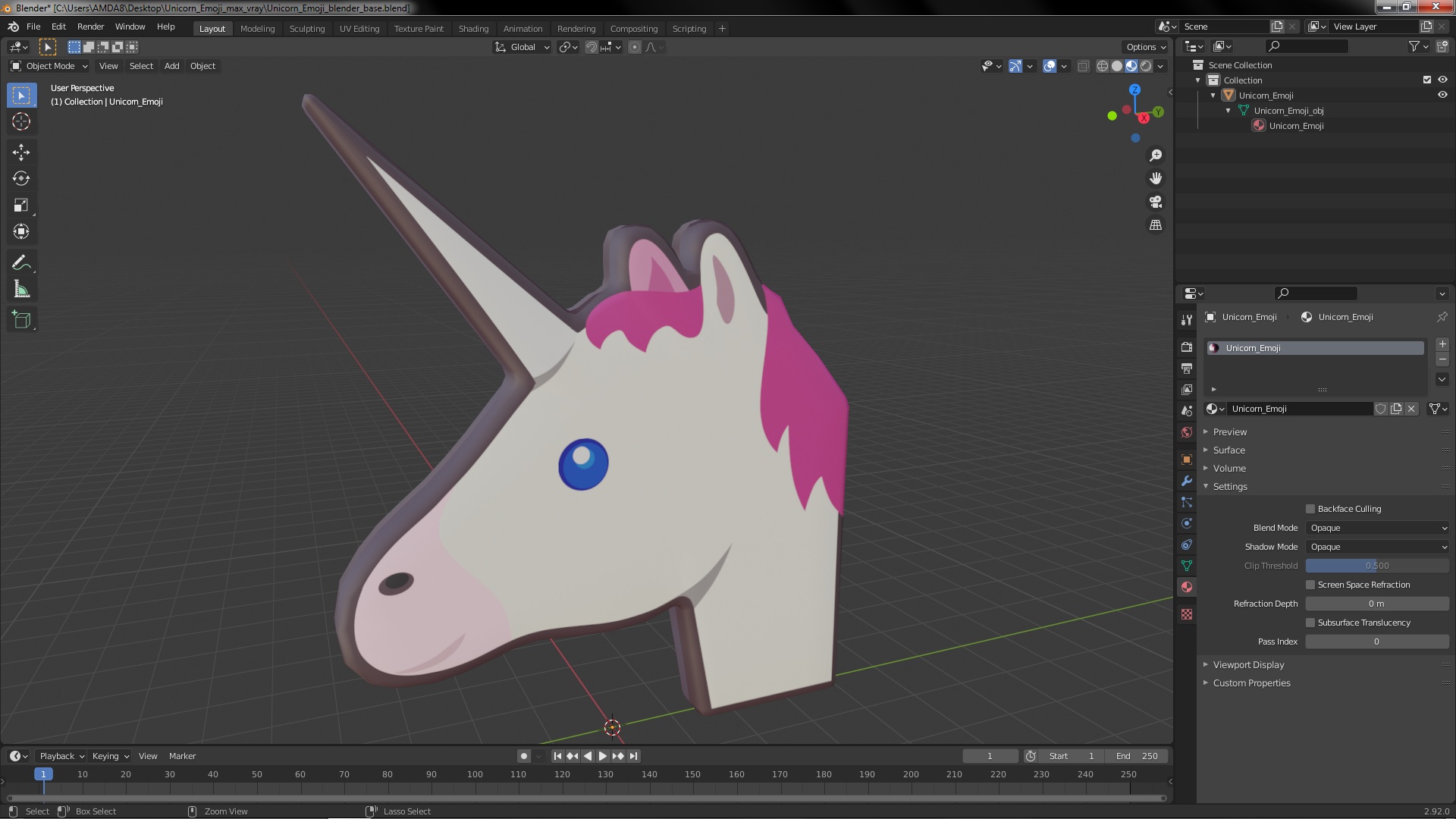Expand the Surface panel
The width and height of the screenshot is (1456, 819).
tap(1228, 450)
